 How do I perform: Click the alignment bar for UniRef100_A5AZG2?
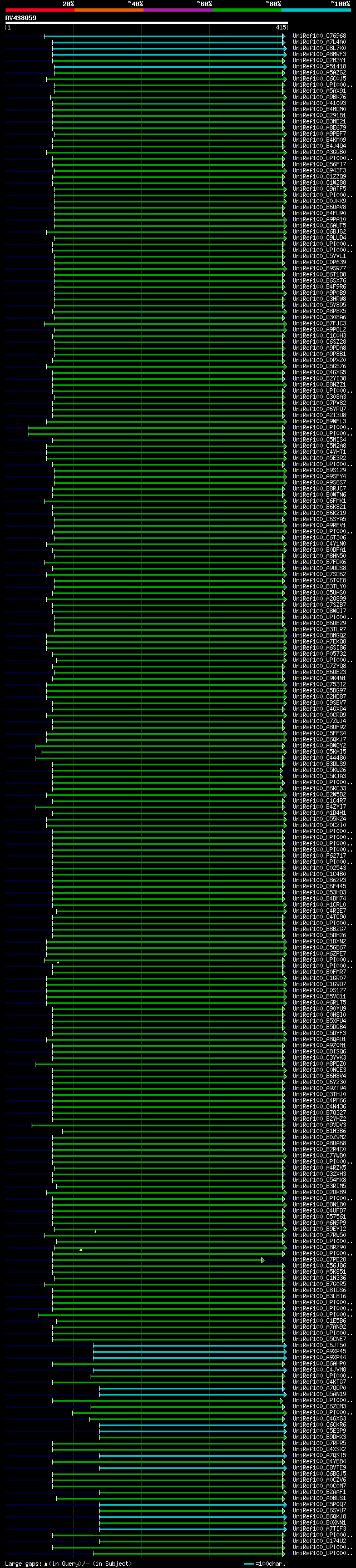(169, 72)
